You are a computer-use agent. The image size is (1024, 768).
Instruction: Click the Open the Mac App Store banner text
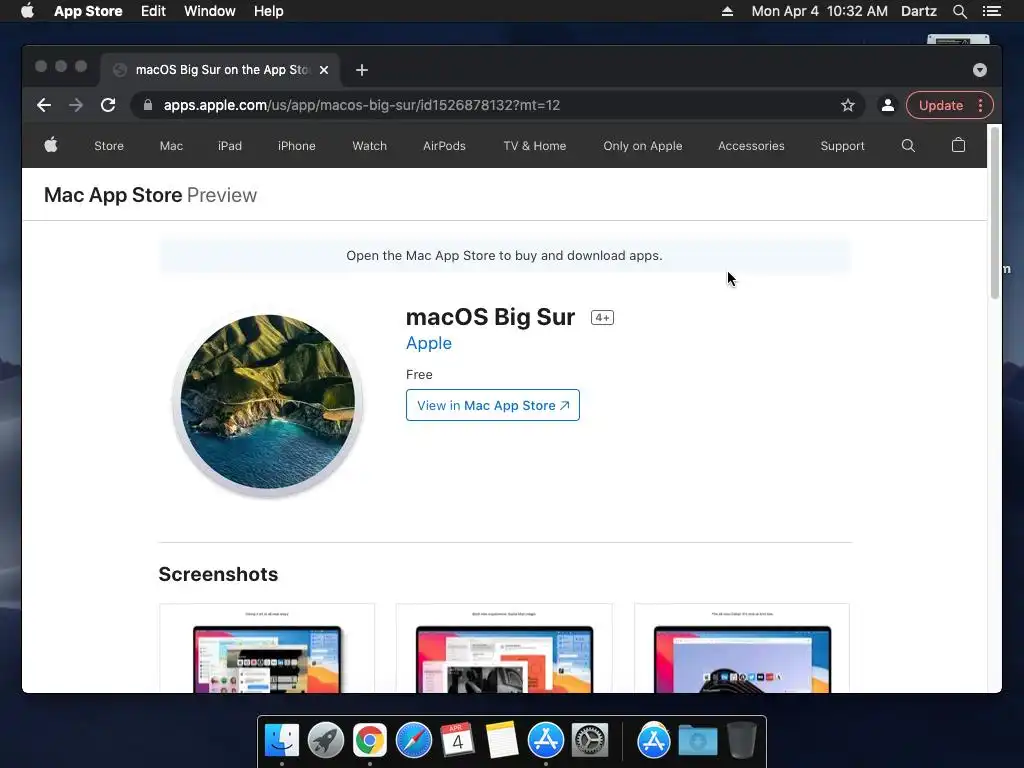504,255
